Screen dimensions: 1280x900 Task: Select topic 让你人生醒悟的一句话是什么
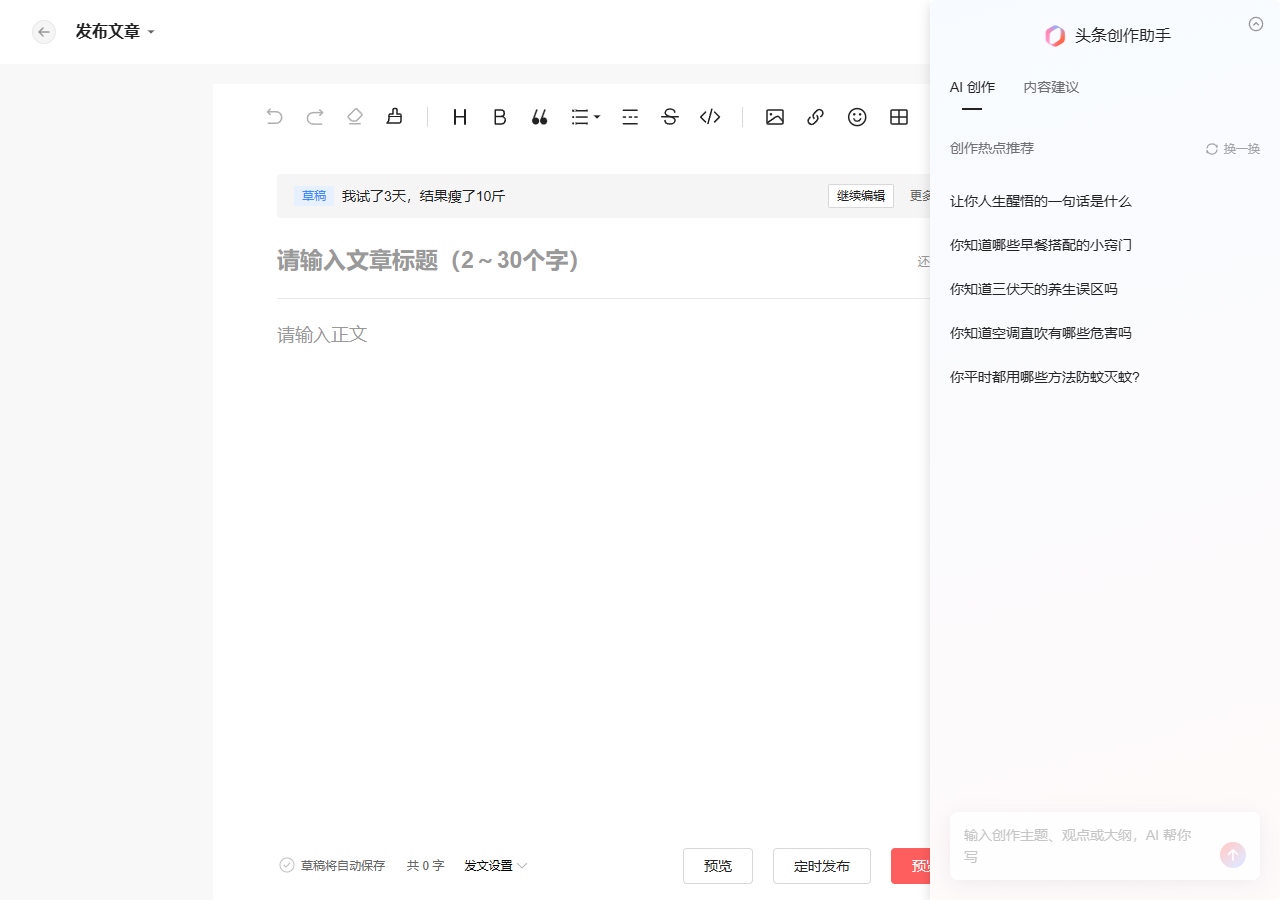[x=1040, y=201]
